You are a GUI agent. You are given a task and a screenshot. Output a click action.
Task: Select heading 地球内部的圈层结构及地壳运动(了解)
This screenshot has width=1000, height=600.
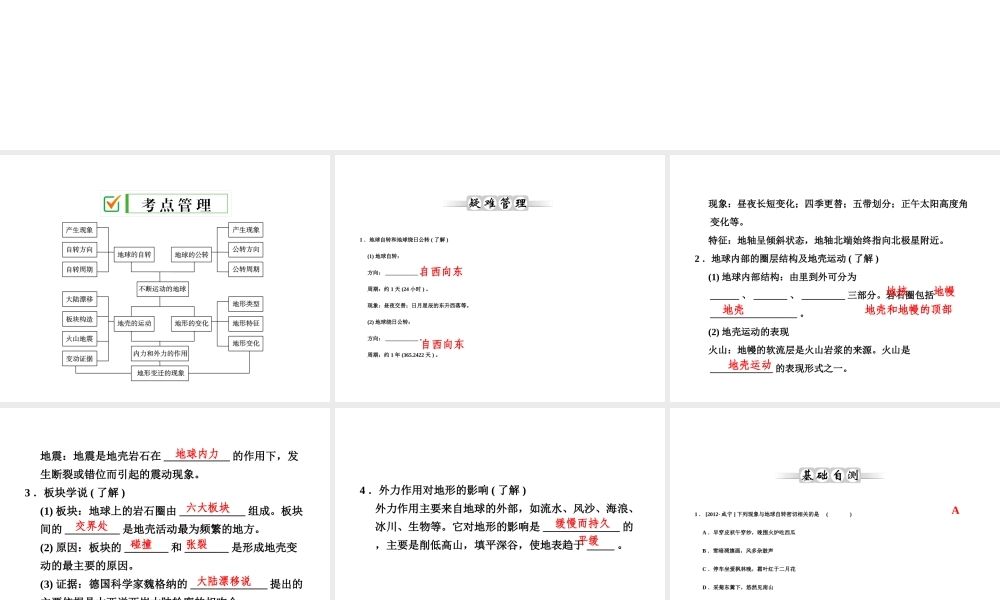[787, 258]
